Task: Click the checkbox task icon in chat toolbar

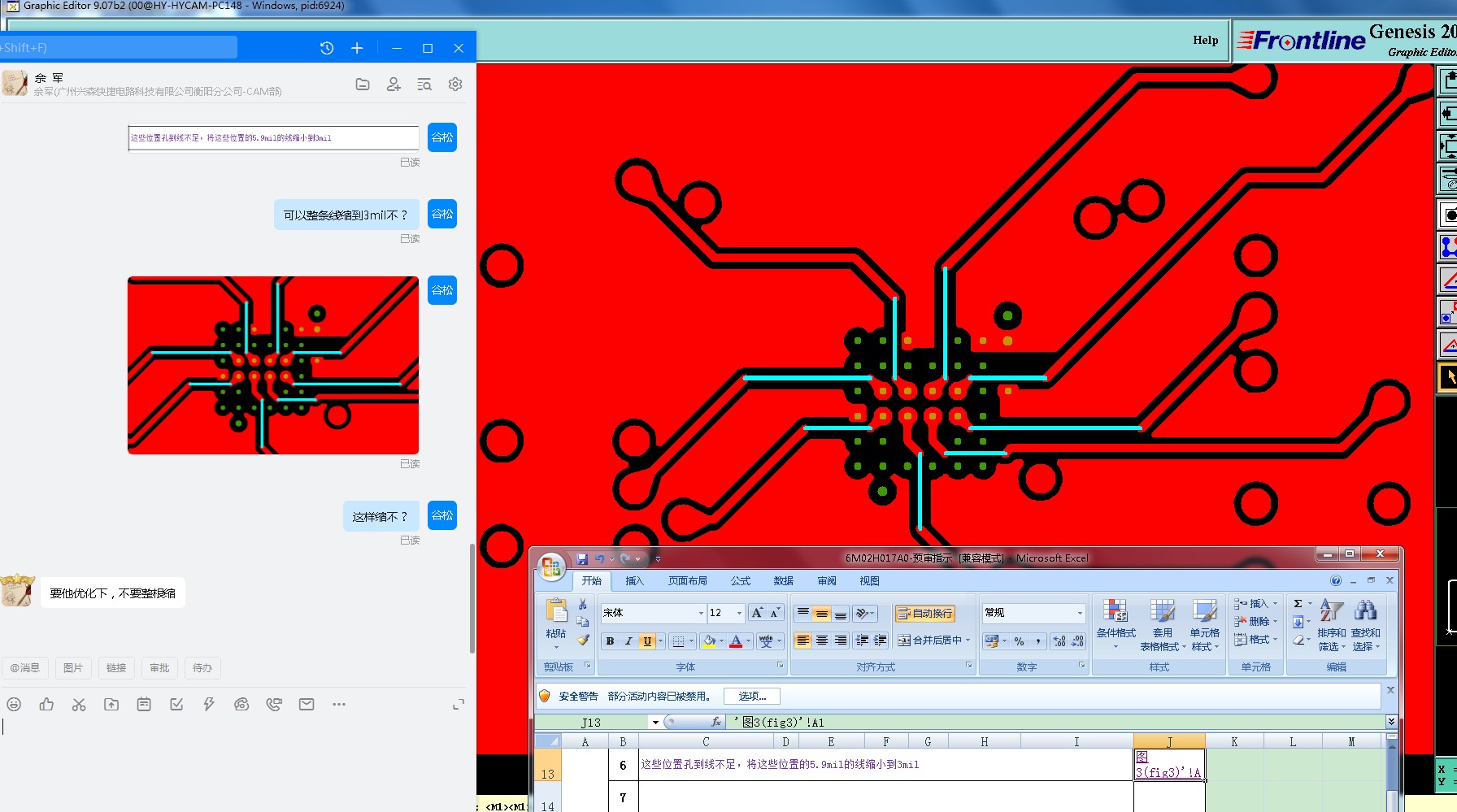Action: pyautogui.click(x=176, y=705)
